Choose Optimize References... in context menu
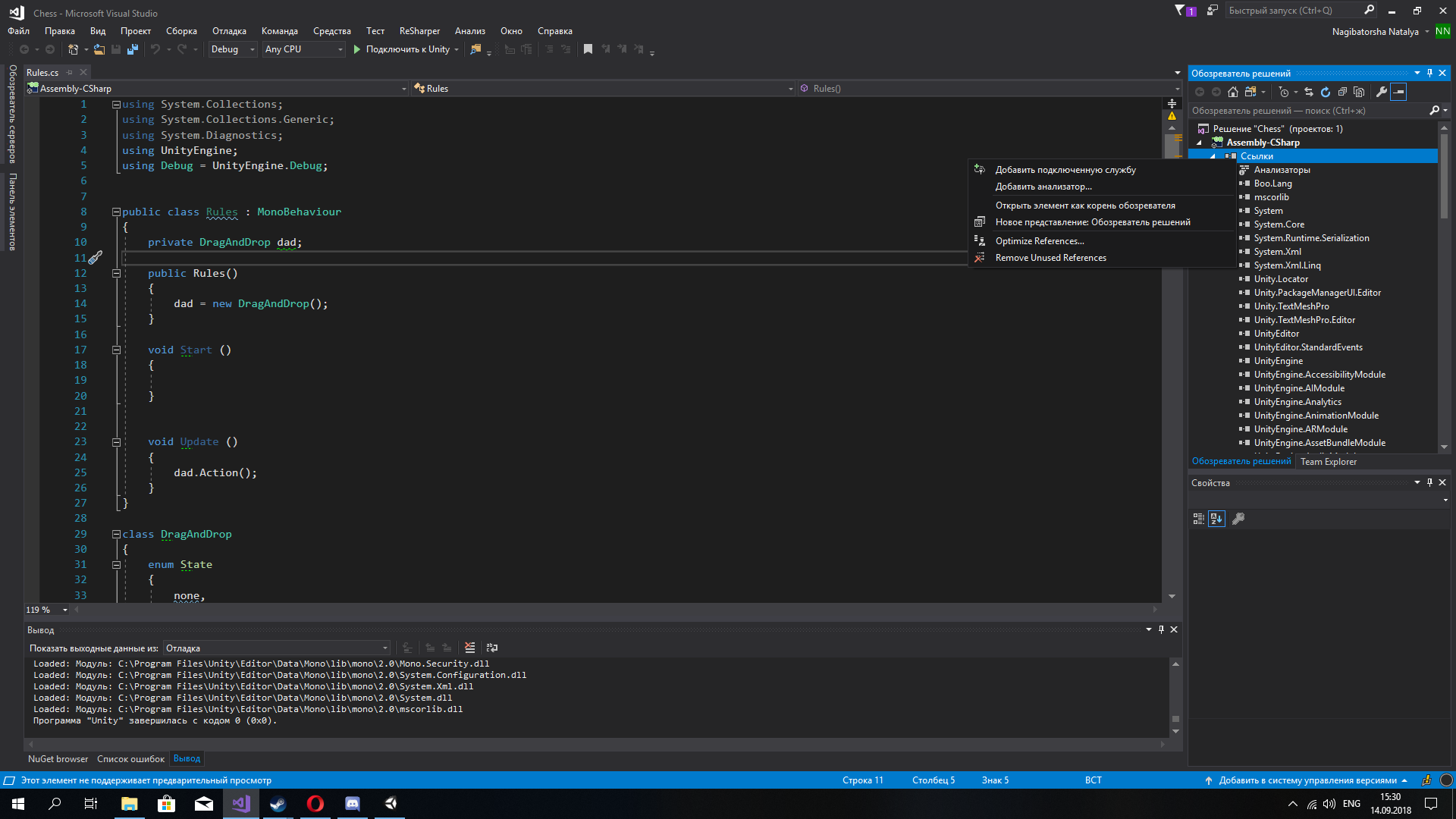 1103,241
